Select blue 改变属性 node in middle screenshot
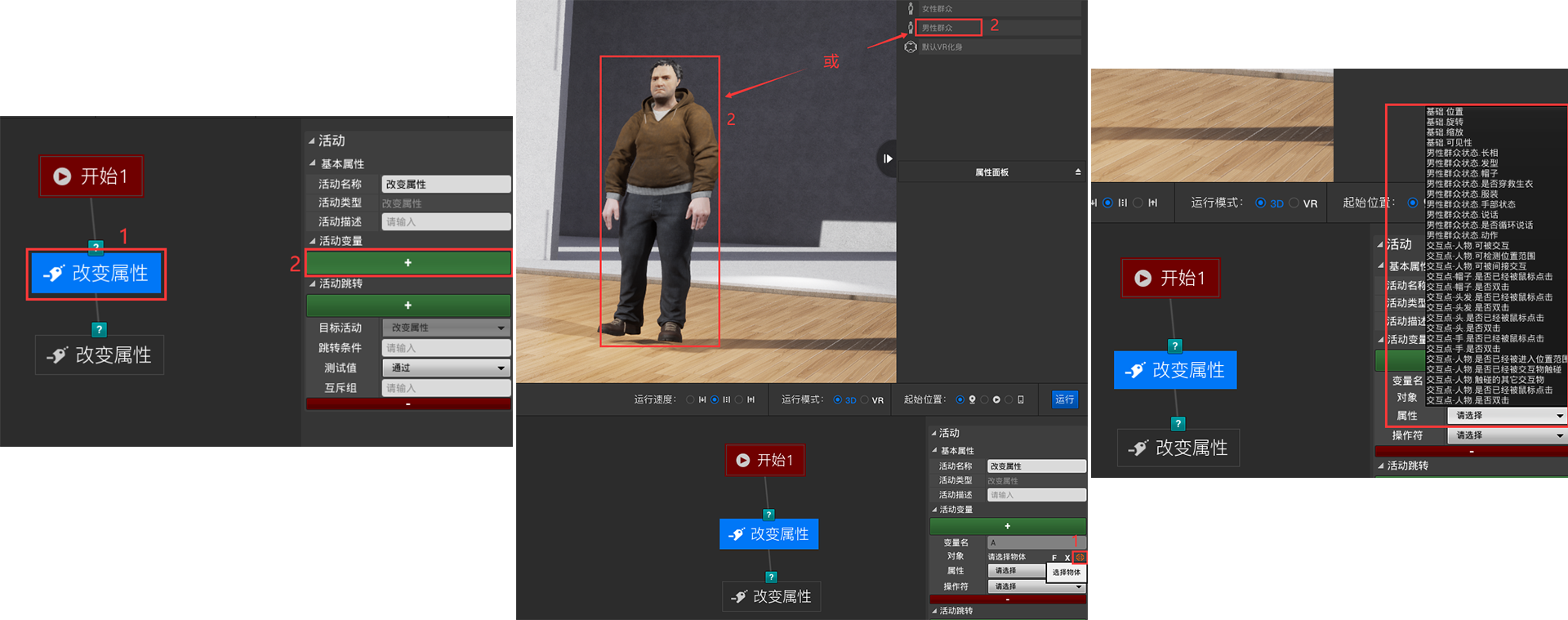The image size is (1568, 620). click(x=768, y=534)
